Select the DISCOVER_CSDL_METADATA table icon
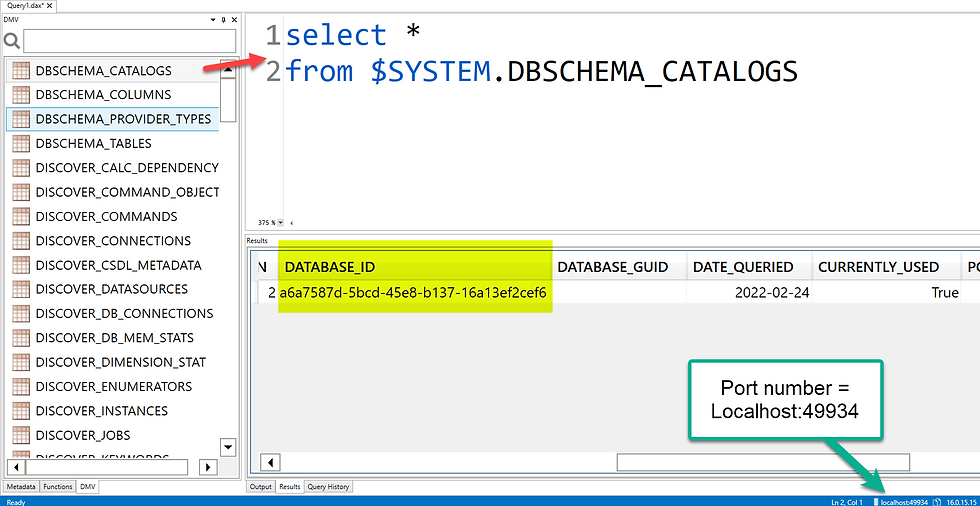Viewport: 980px width, 506px height. pos(21,265)
